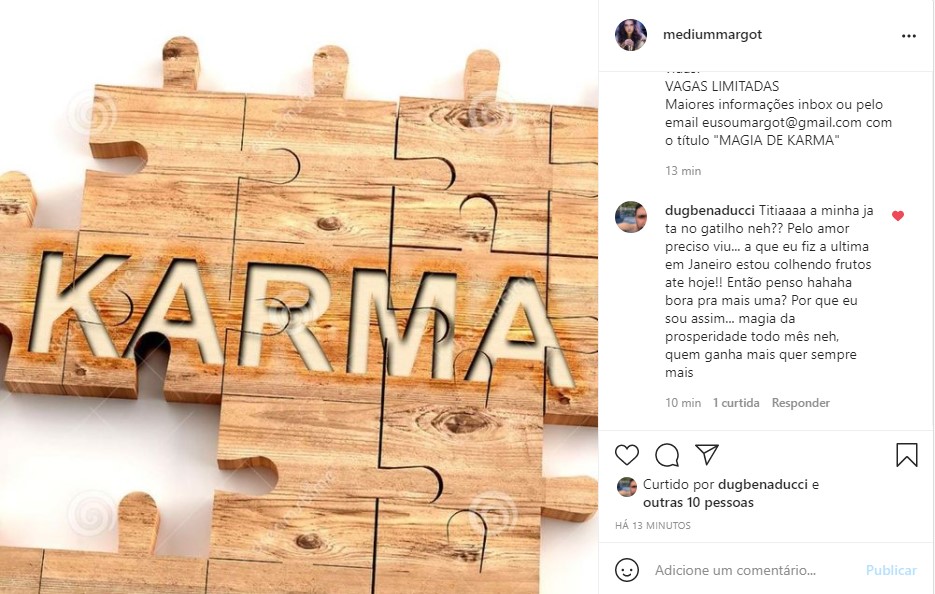Unlike dugbenaducci's comment red heart
The width and height of the screenshot is (935, 594).
click(897, 216)
